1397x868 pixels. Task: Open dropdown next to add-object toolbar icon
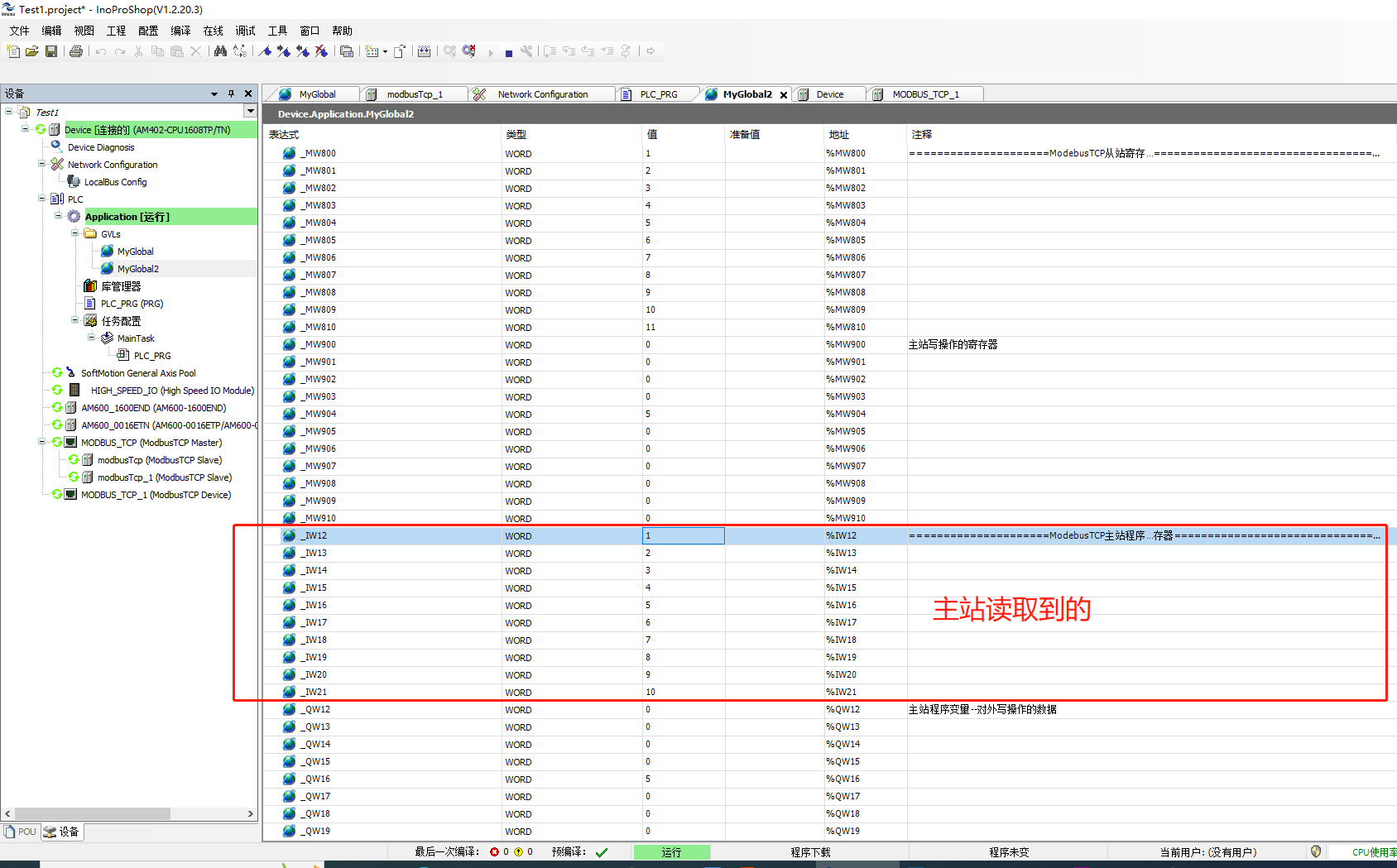(x=385, y=52)
